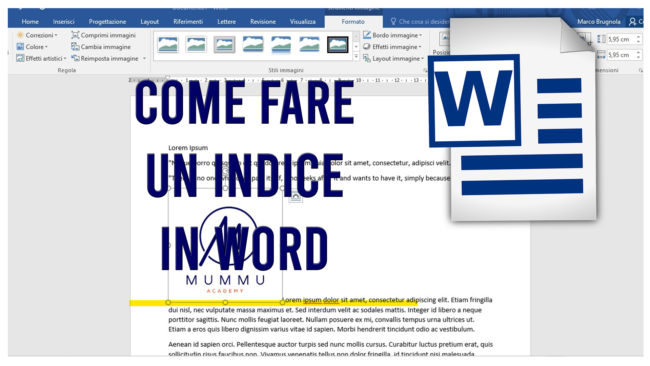
Task: Click Cambia immagine
Action: click(105, 47)
